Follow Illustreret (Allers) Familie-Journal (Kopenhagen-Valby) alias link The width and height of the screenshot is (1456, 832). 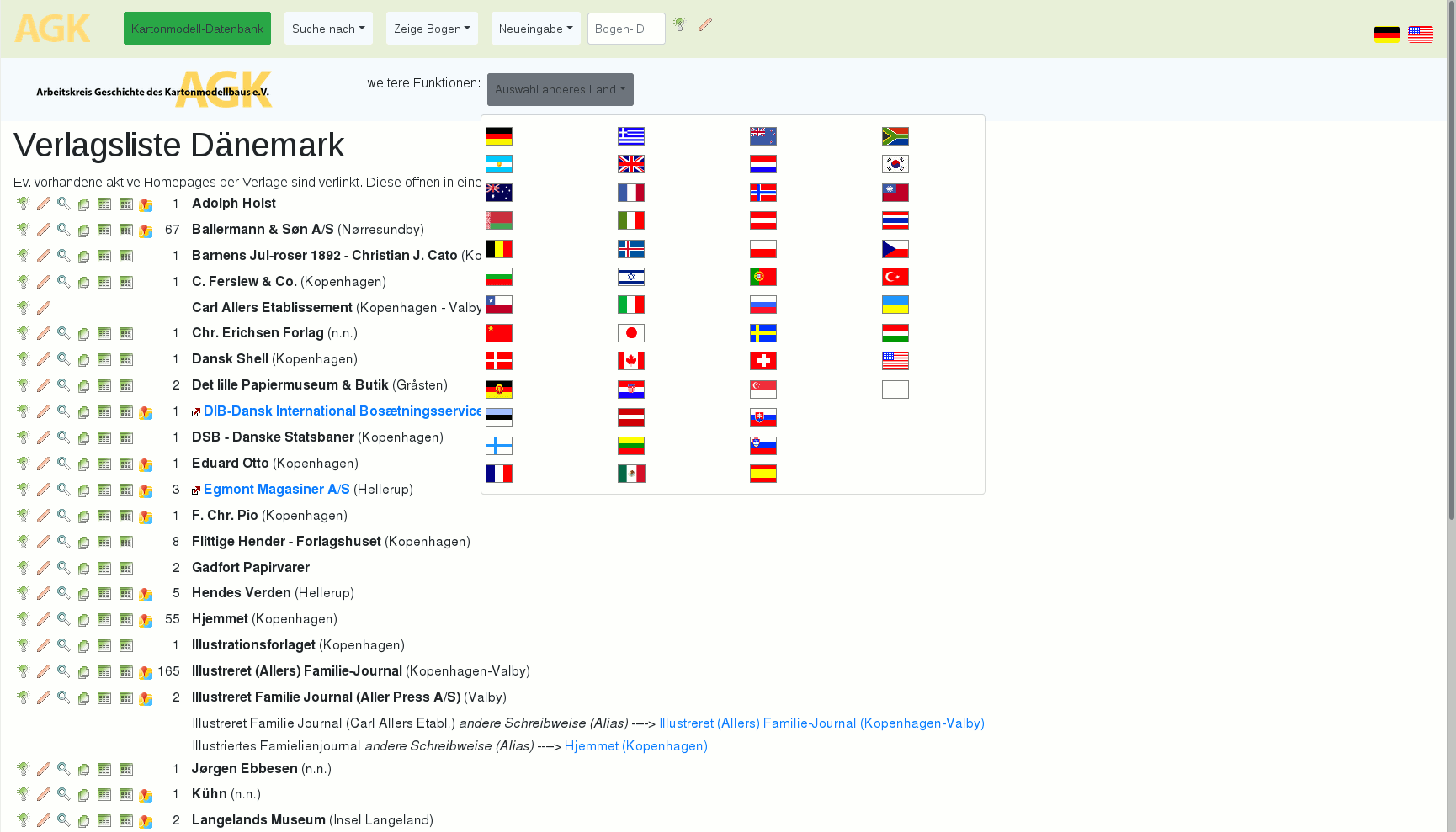coord(821,723)
